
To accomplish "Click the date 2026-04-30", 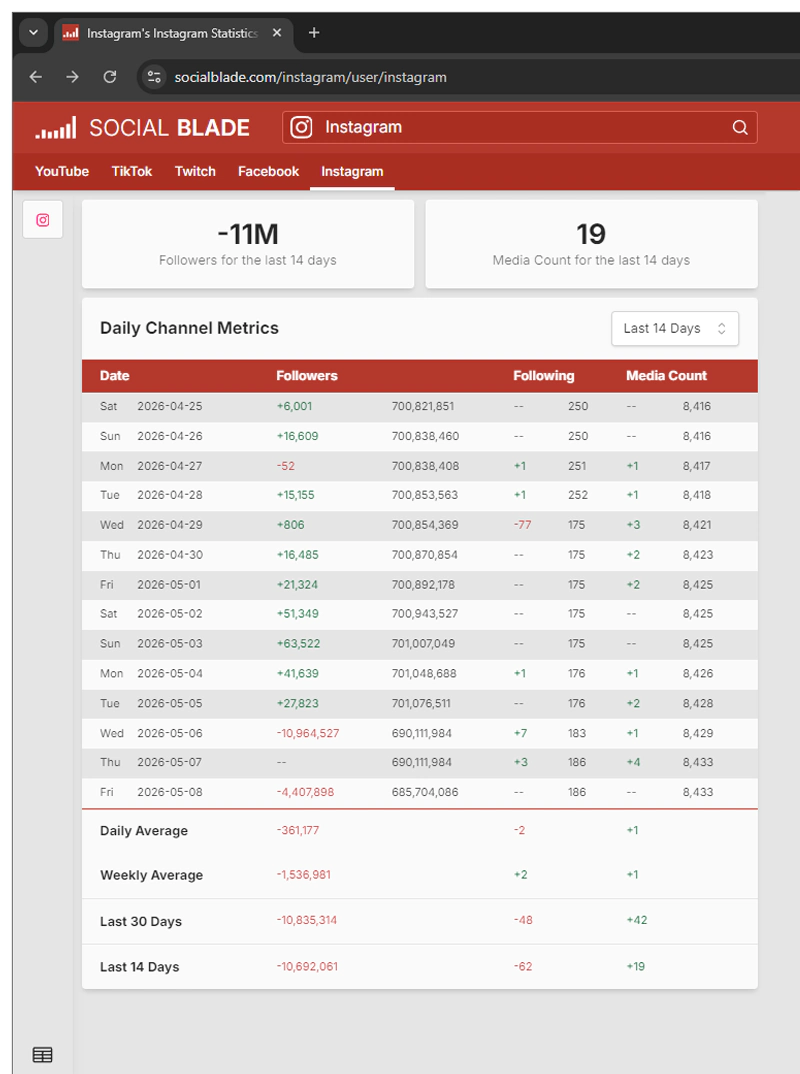I will tap(170, 555).
